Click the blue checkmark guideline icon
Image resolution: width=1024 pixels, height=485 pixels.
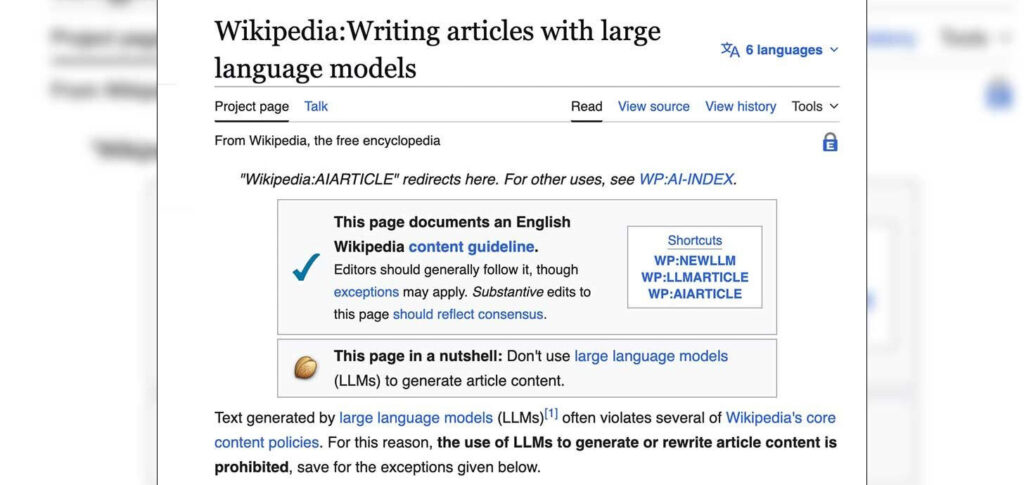pos(306,267)
